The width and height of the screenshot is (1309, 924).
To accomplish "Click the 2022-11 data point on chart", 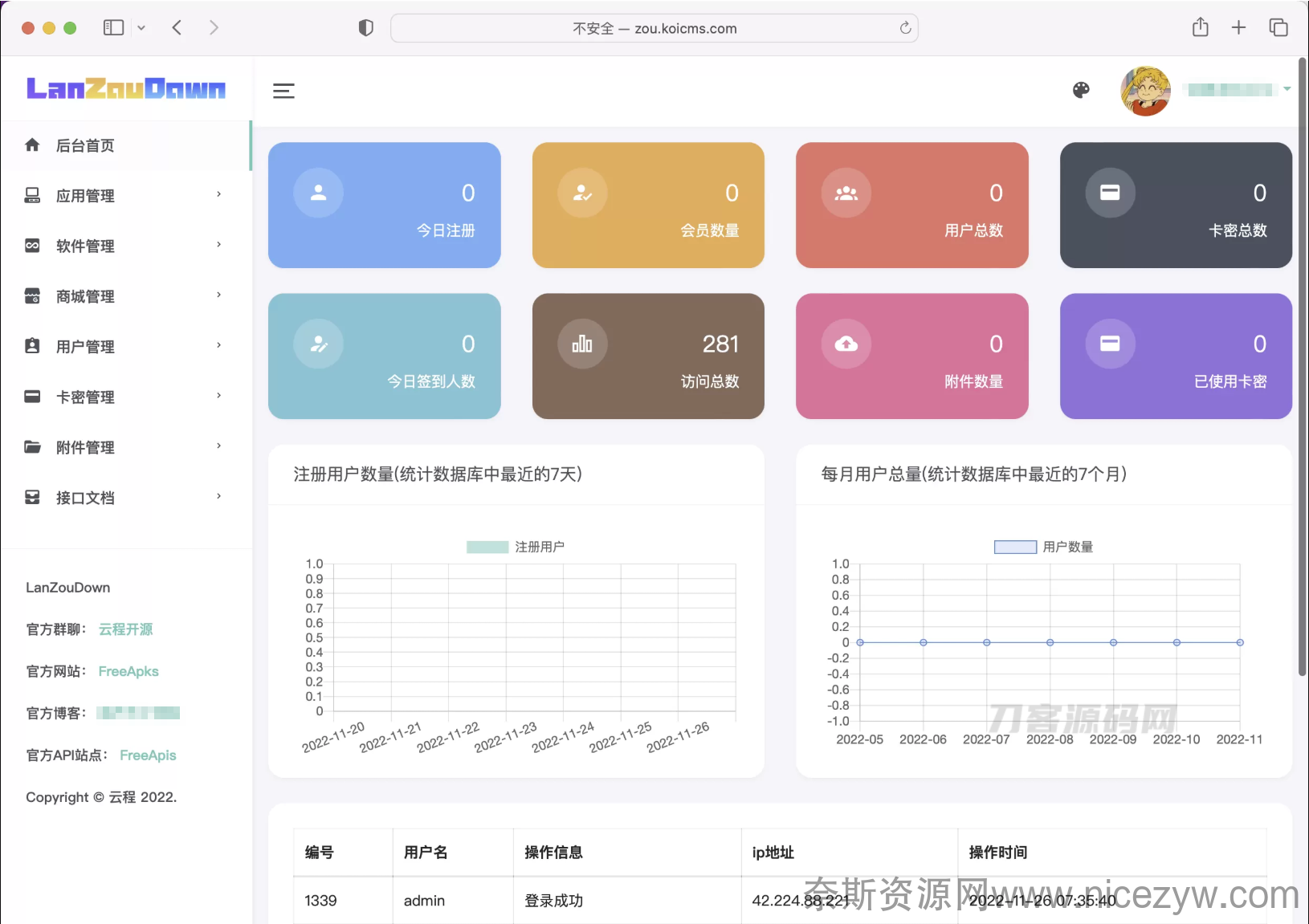I will pos(1240,642).
